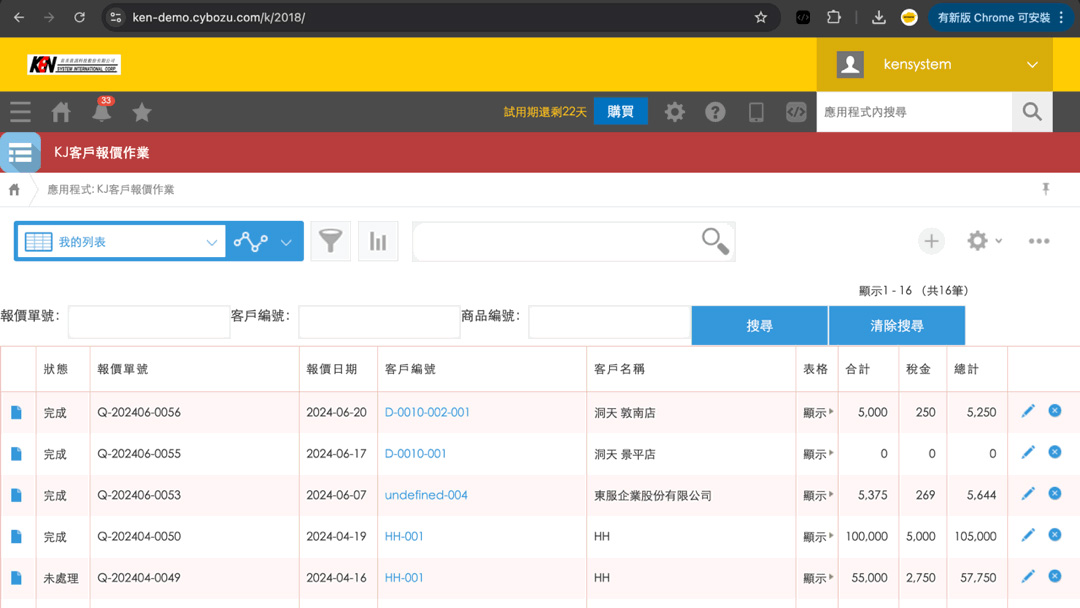Open the hamburger main menu
The width and height of the screenshot is (1080, 608).
(x=20, y=112)
